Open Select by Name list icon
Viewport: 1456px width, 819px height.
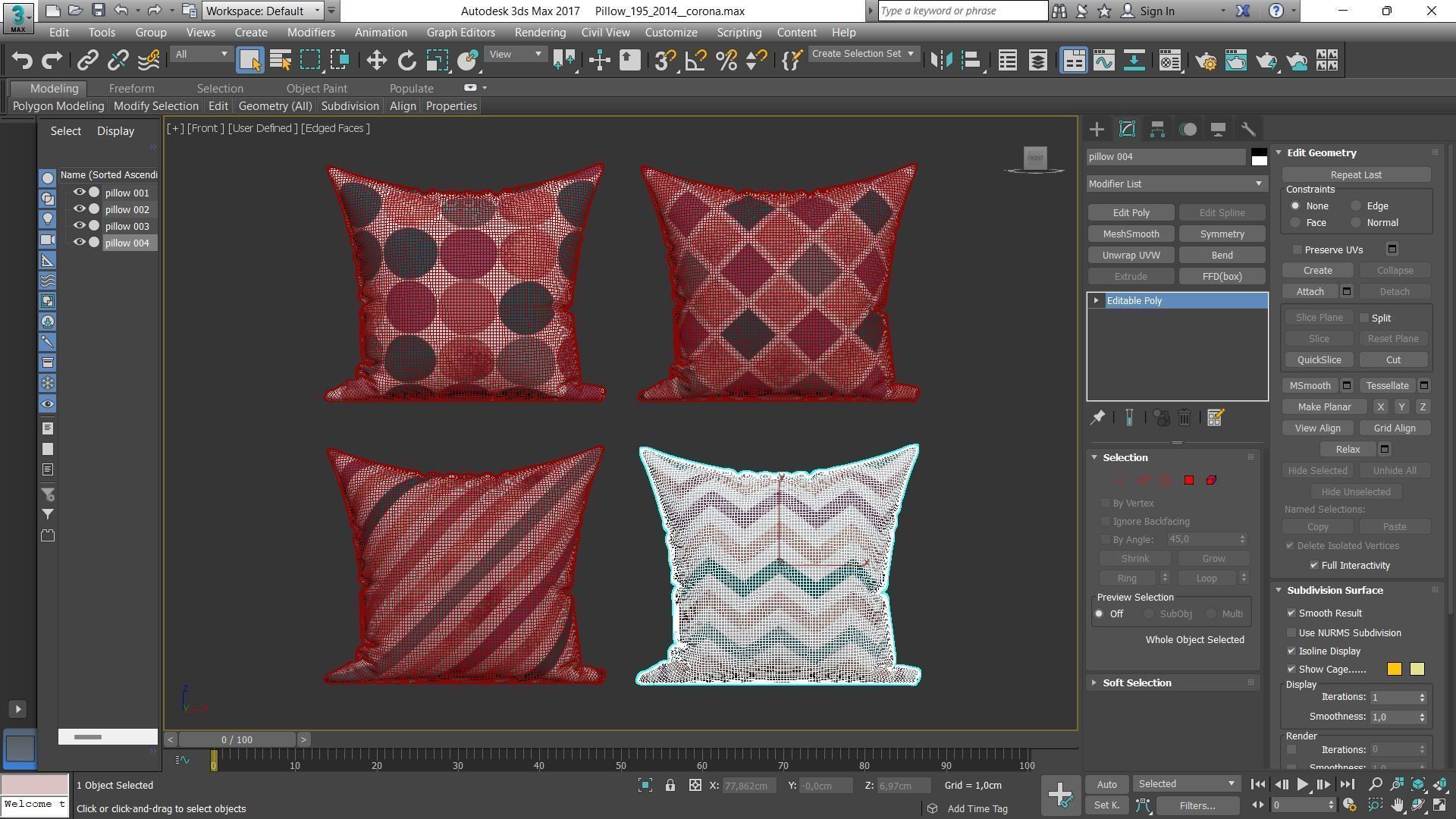click(x=280, y=60)
